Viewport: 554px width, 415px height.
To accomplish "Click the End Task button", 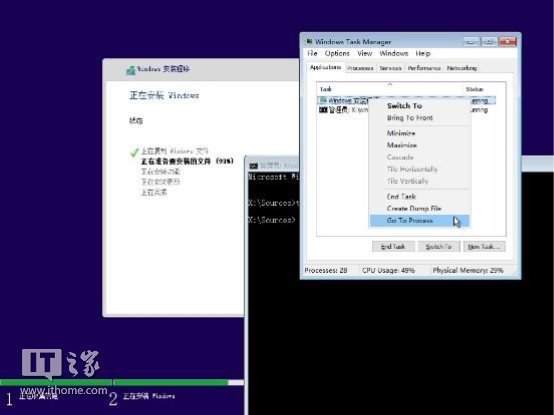I will pos(393,247).
